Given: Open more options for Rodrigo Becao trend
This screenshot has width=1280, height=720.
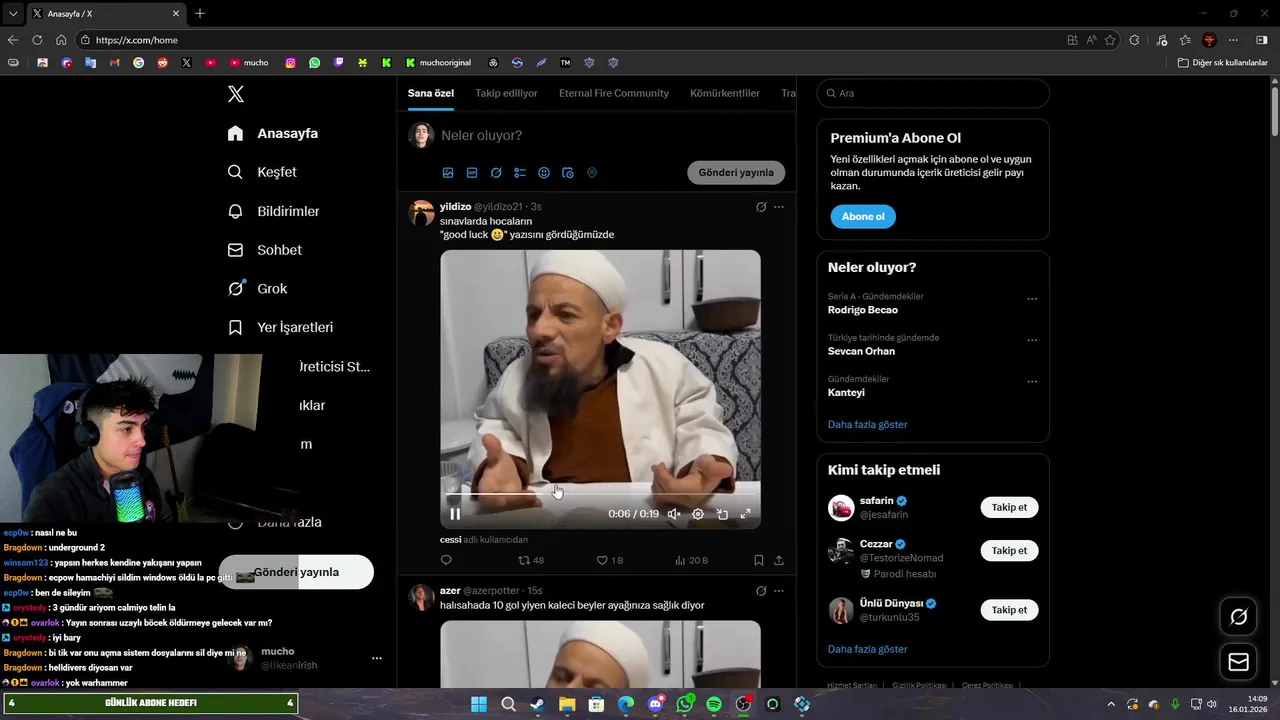Looking at the screenshot, I should [x=1032, y=299].
